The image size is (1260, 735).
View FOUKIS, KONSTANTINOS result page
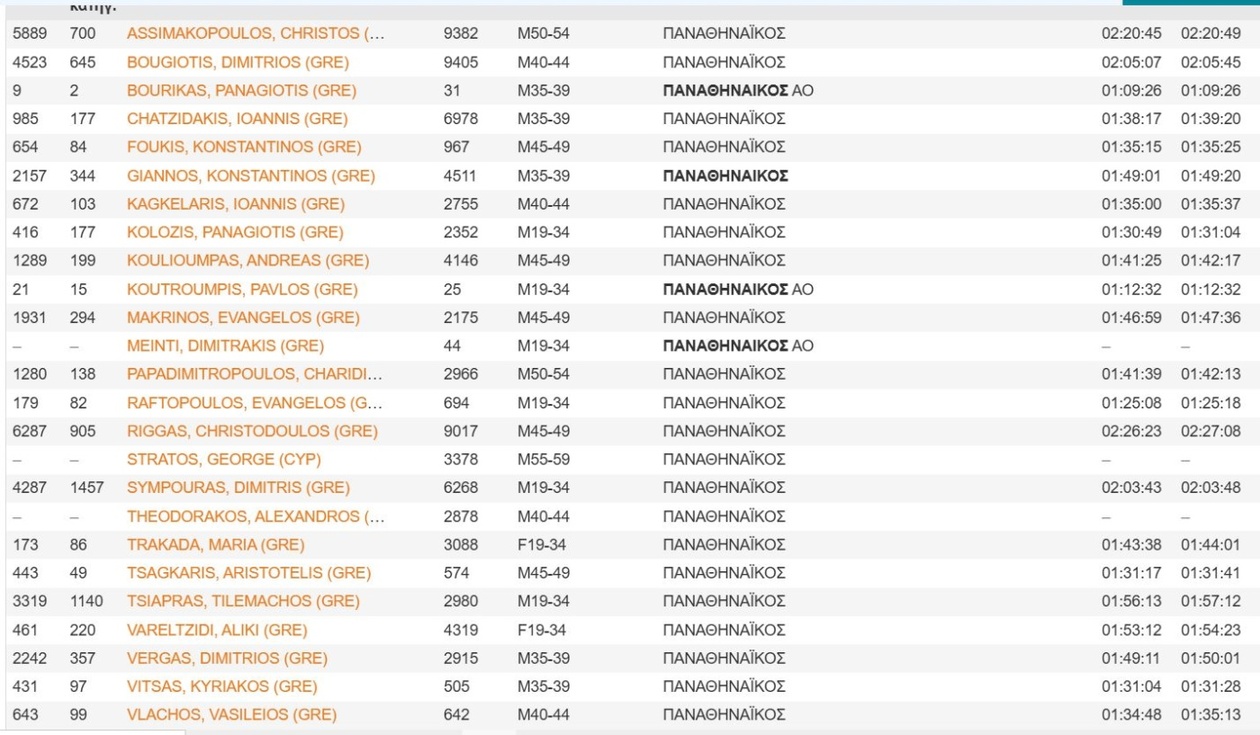click(x=245, y=147)
